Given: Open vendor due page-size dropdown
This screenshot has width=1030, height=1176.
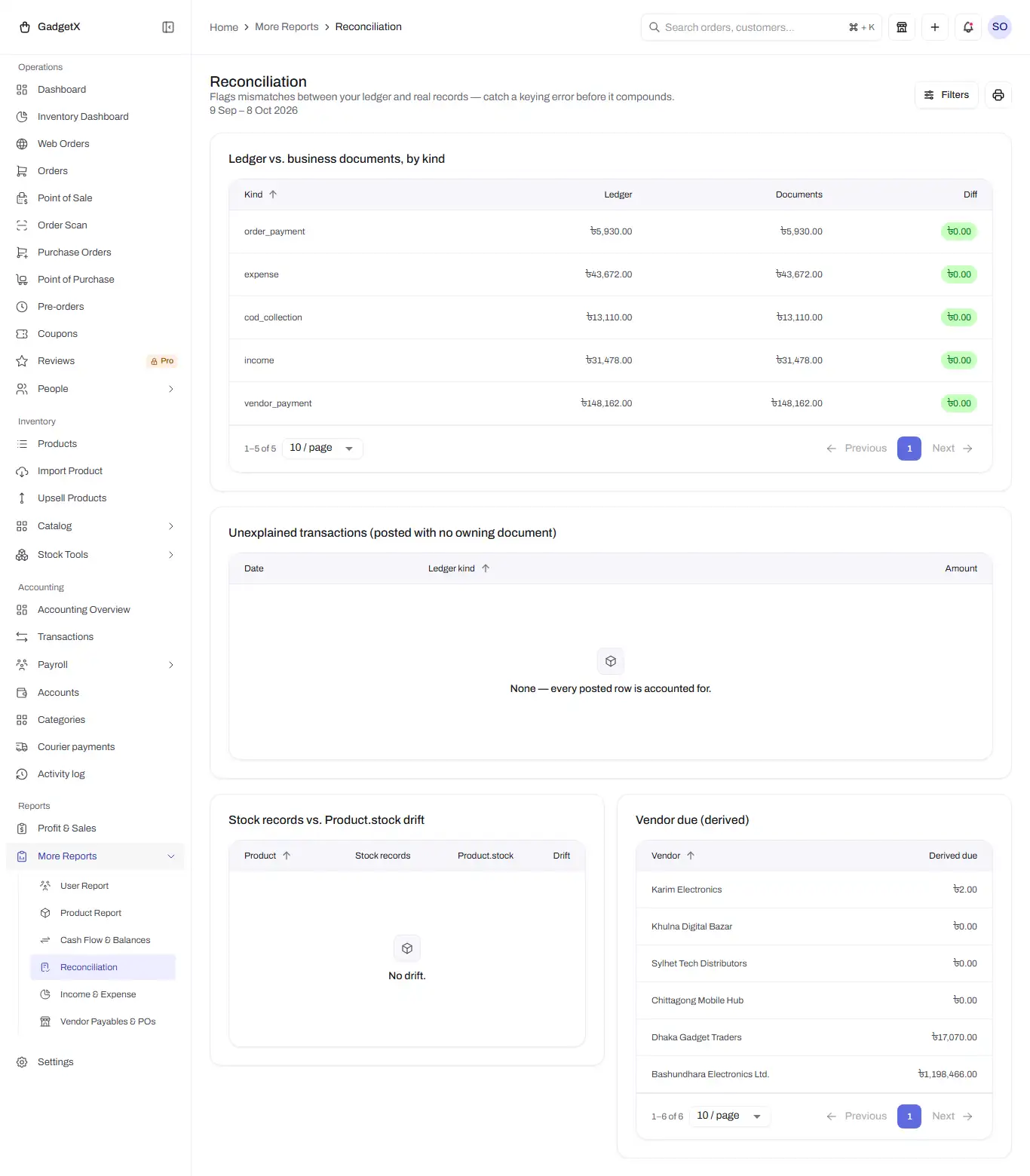Looking at the screenshot, I should [730, 1116].
